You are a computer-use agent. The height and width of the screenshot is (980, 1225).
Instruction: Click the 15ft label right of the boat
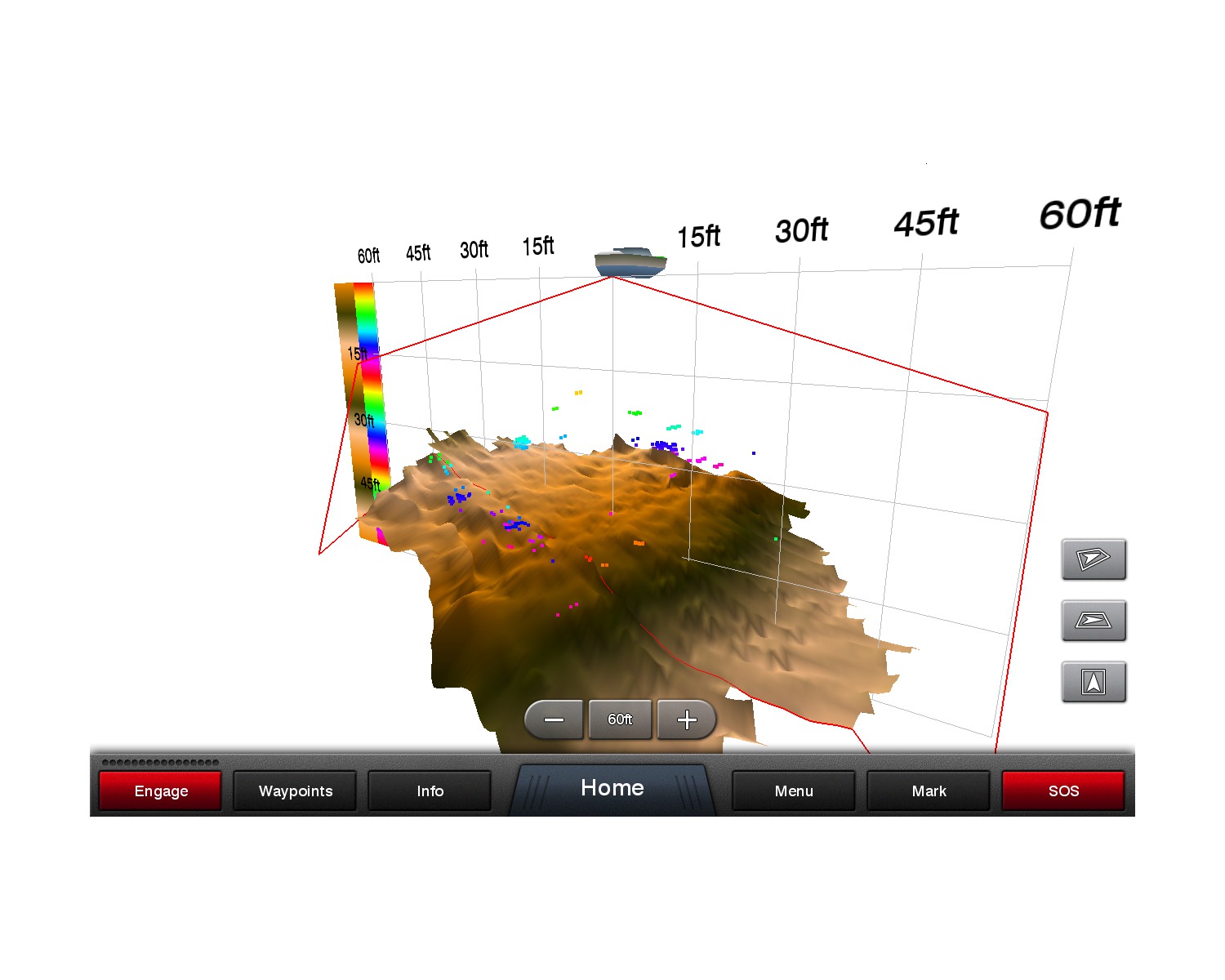click(x=699, y=237)
